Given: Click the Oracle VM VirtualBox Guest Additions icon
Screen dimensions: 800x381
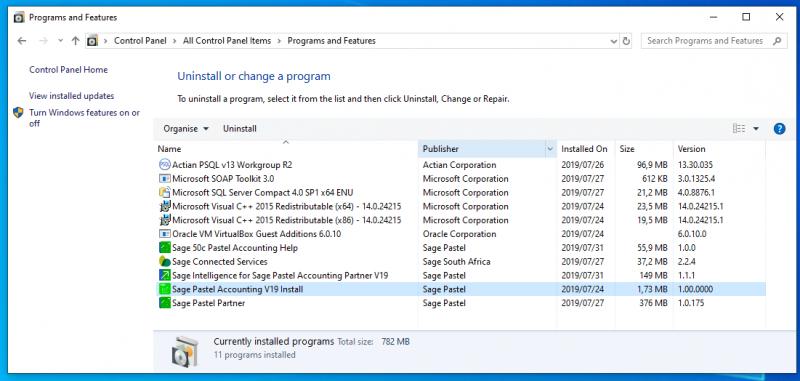Looking at the screenshot, I should 164,234.
